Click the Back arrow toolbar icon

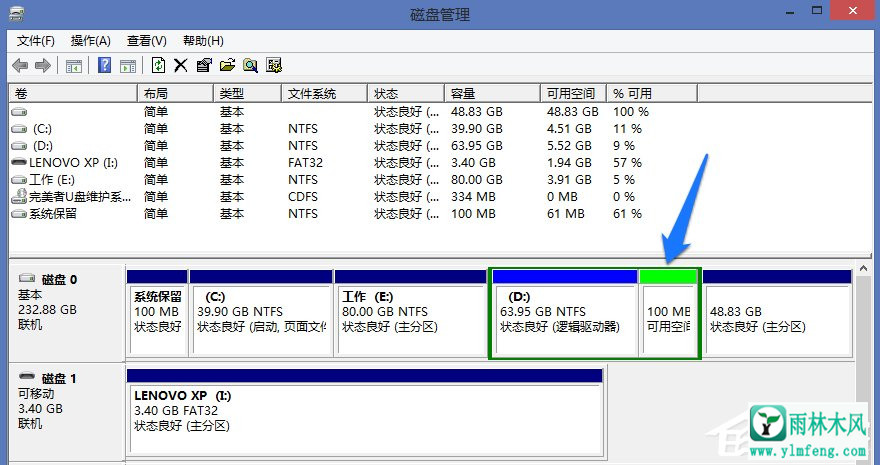tap(20, 66)
